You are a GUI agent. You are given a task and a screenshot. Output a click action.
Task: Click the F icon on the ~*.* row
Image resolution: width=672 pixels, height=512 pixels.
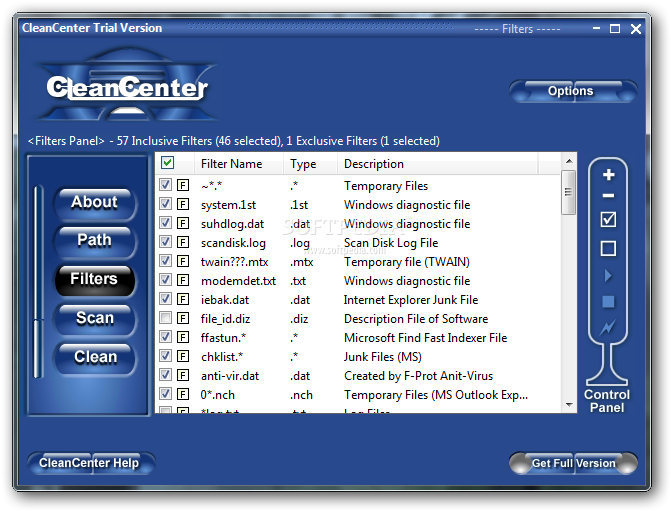pos(183,185)
